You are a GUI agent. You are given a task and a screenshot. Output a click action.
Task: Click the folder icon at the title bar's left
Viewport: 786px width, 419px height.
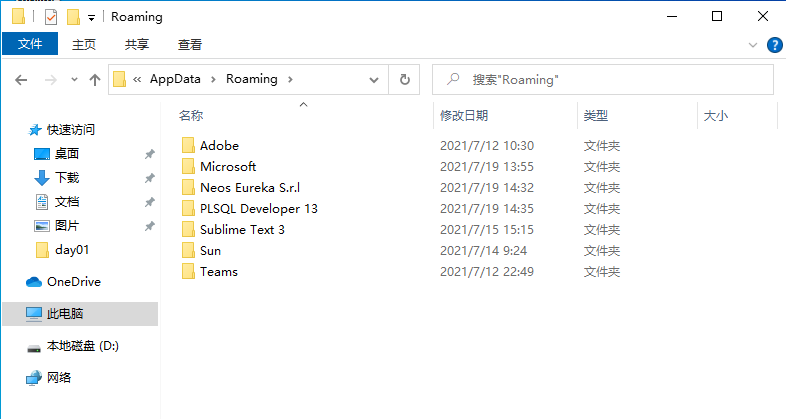coord(18,17)
